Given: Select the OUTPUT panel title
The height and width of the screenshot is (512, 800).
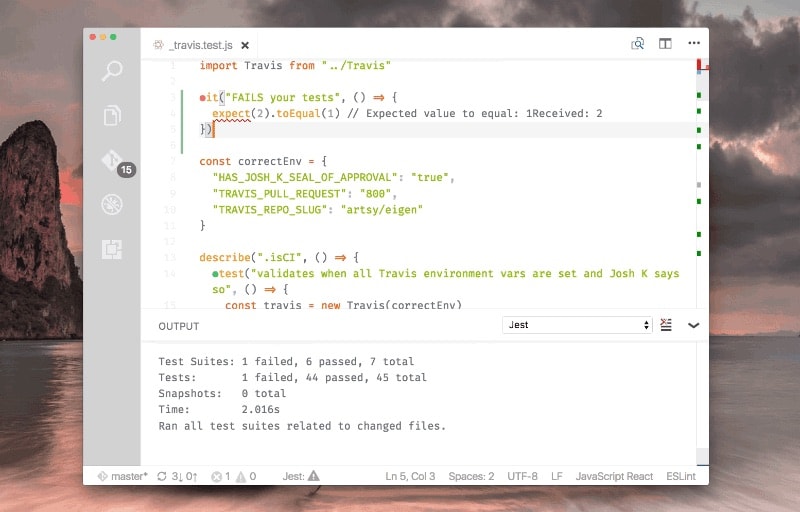Looking at the screenshot, I should point(179,326).
